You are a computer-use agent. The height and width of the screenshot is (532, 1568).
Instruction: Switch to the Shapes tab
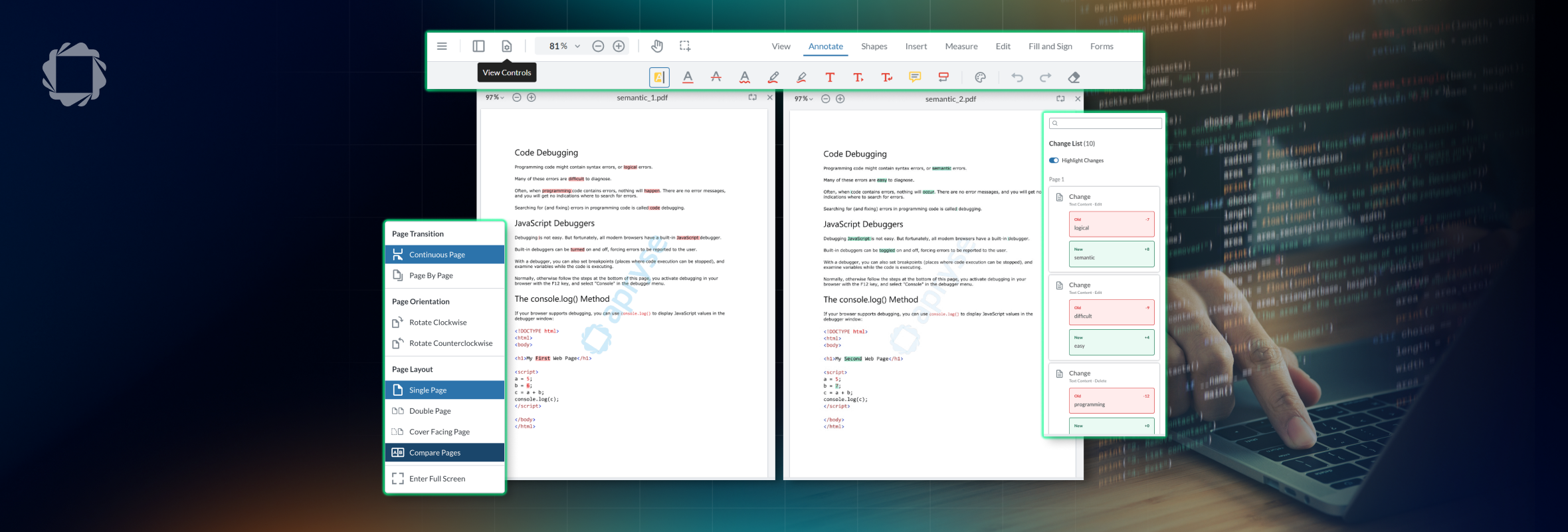pyautogui.click(x=874, y=46)
